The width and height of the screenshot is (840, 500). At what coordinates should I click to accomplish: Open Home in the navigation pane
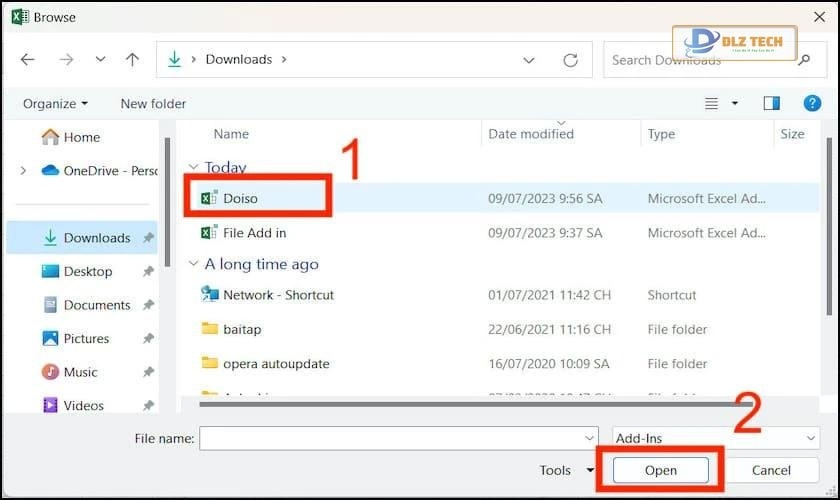click(82, 137)
